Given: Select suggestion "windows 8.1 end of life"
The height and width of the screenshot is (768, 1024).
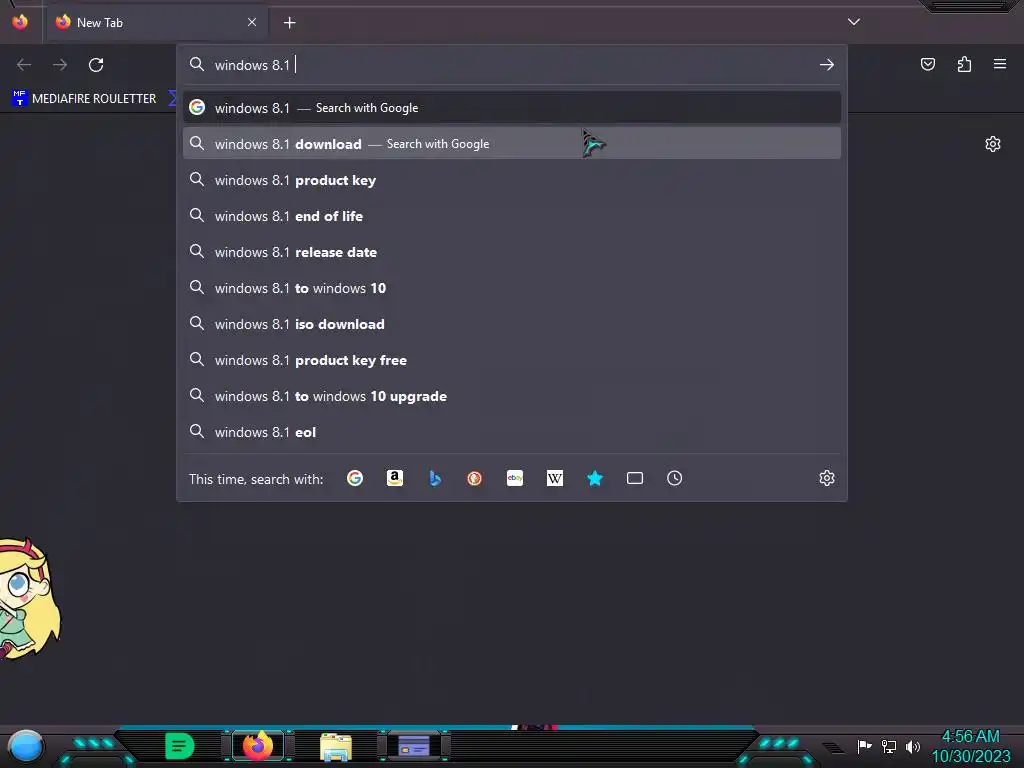Looking at the screenshot, I should click(512, 216).
